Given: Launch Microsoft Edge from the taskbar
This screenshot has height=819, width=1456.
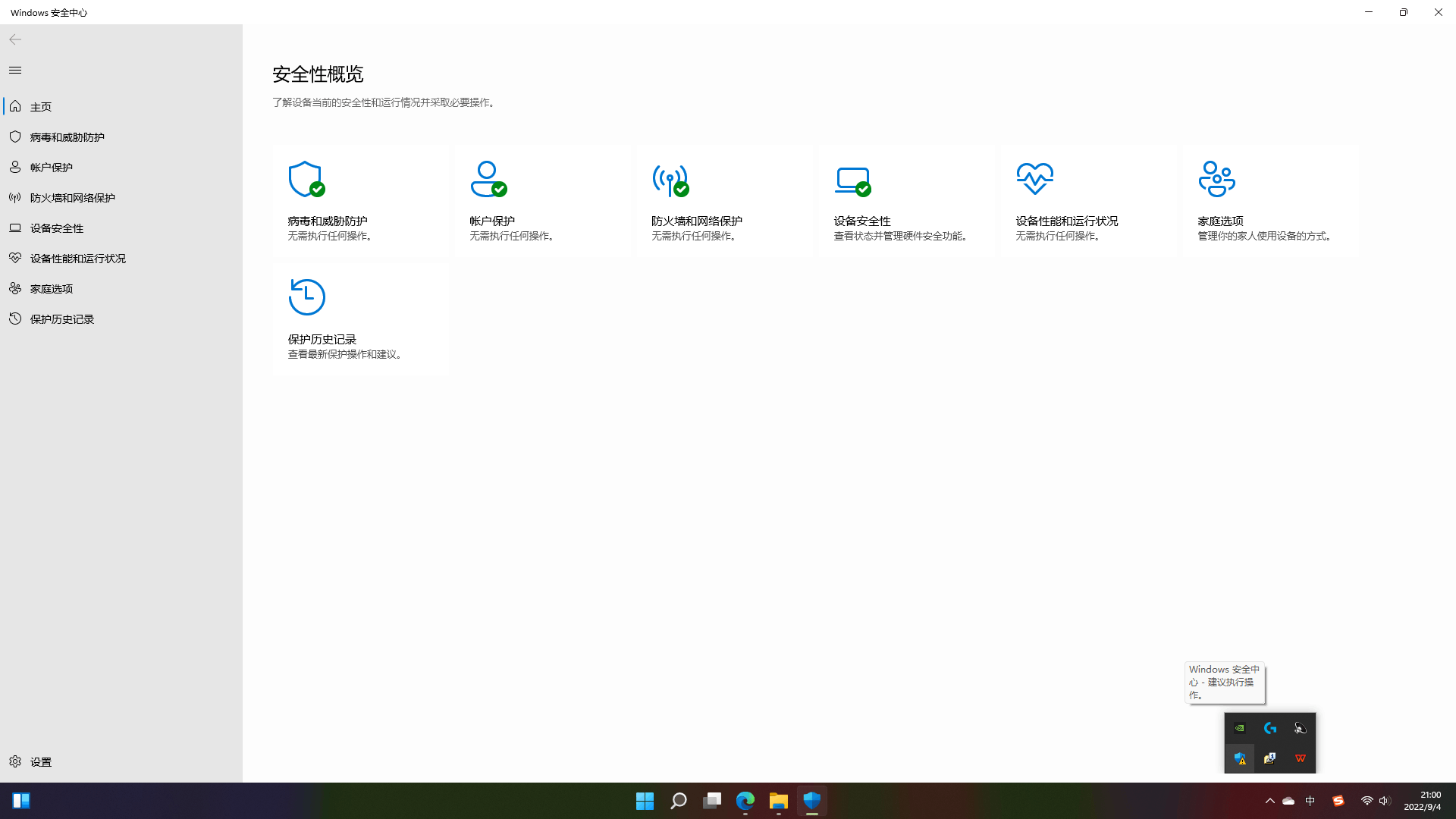Looking at the screenshot, I should [x=745, y=801].
